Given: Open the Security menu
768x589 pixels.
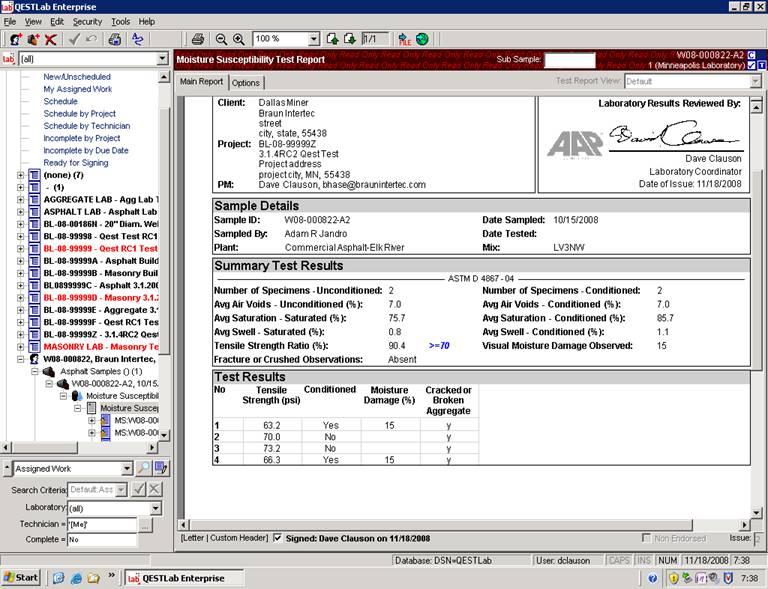Looking at the screenshot, I should pyautogui.click(x=87, y=21).
